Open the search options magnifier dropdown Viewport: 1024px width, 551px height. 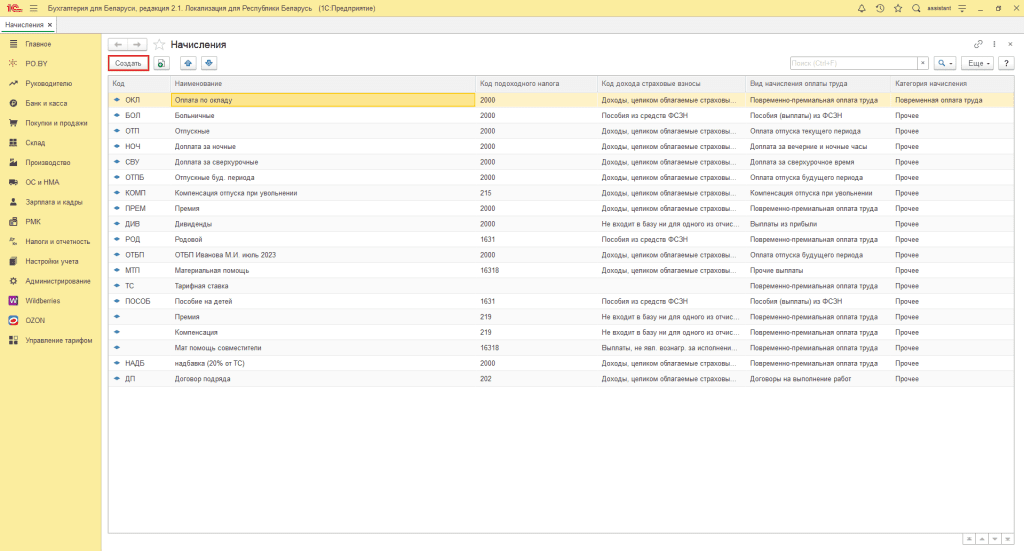pos(945,63)
